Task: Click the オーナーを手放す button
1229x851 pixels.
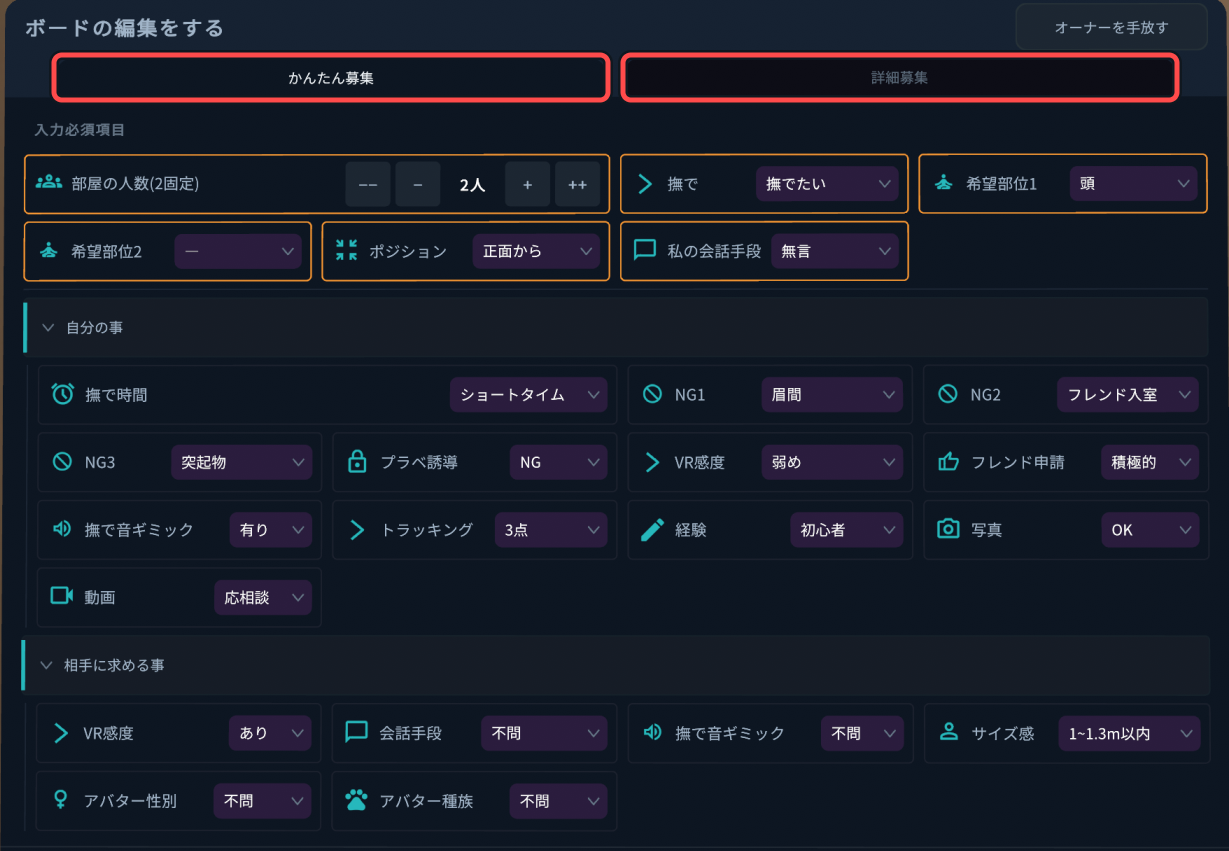Action: coord(1111,28)
